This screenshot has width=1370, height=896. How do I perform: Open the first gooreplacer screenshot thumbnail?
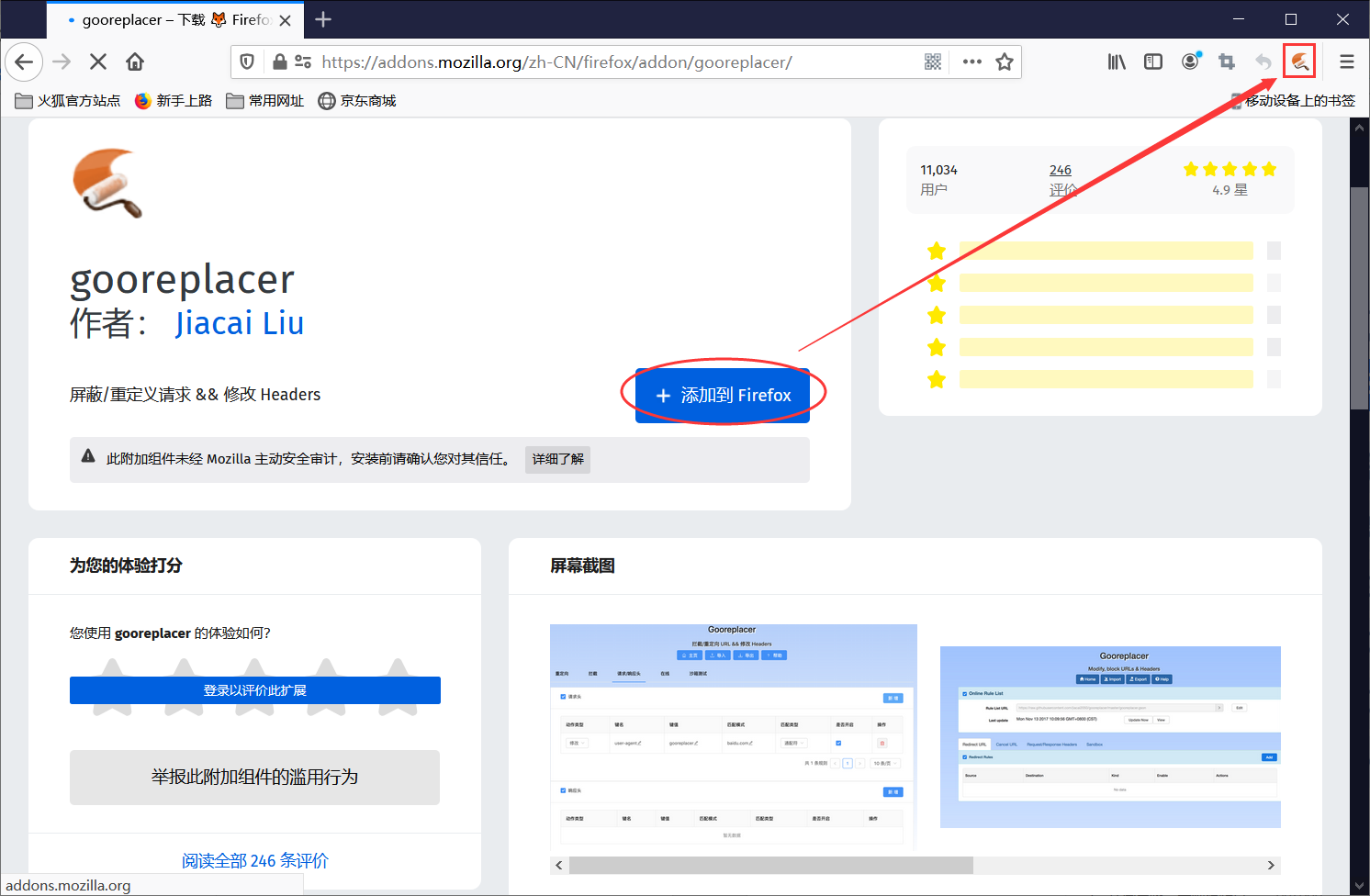coord(734,737)
